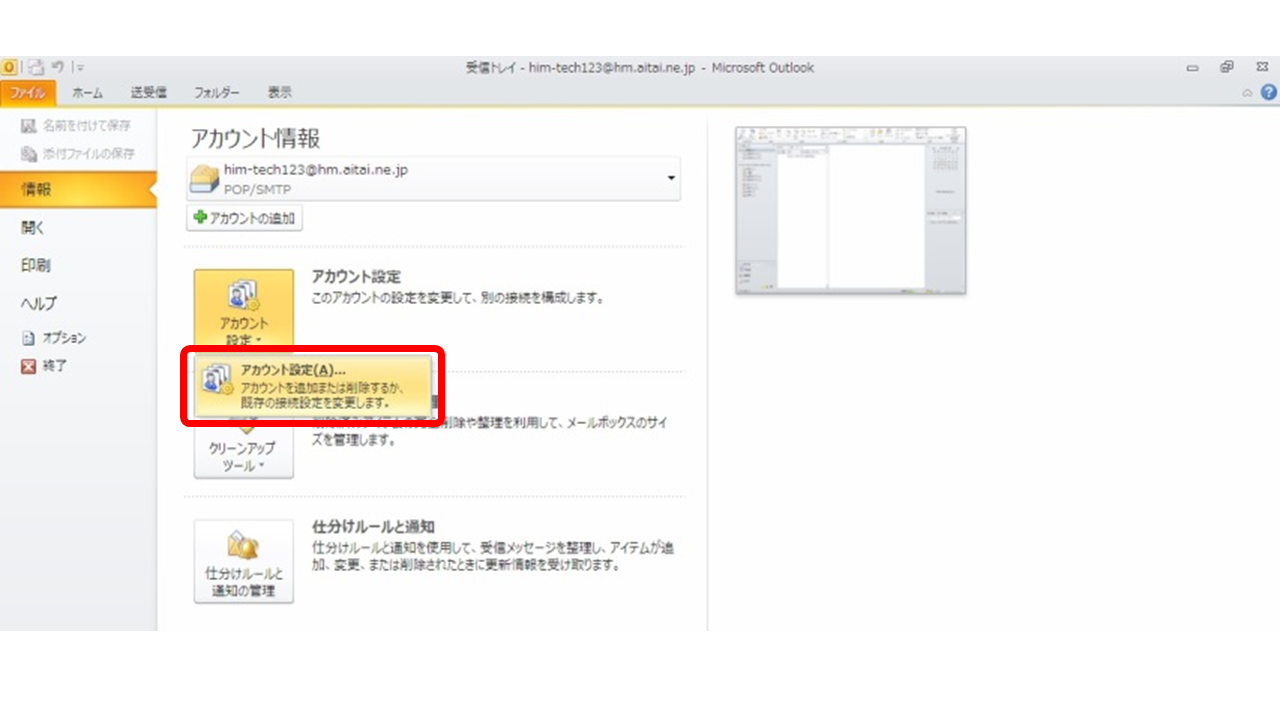Click 終了 to exit Outlook
This screenshot has width=1280, height=720.
coord(46,366)
